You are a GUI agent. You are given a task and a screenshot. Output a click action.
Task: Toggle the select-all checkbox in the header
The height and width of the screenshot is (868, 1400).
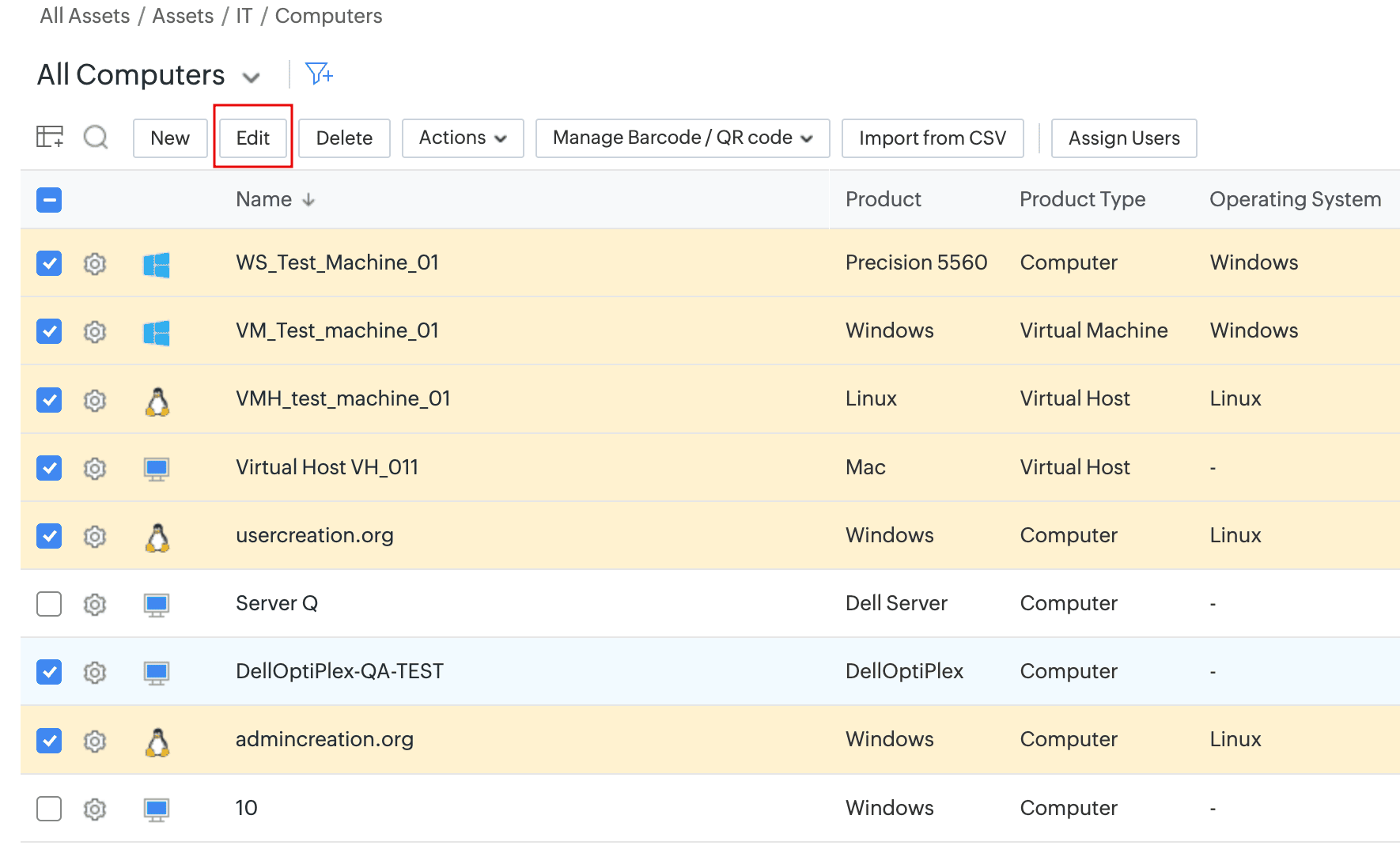click(x=49, y=200)
